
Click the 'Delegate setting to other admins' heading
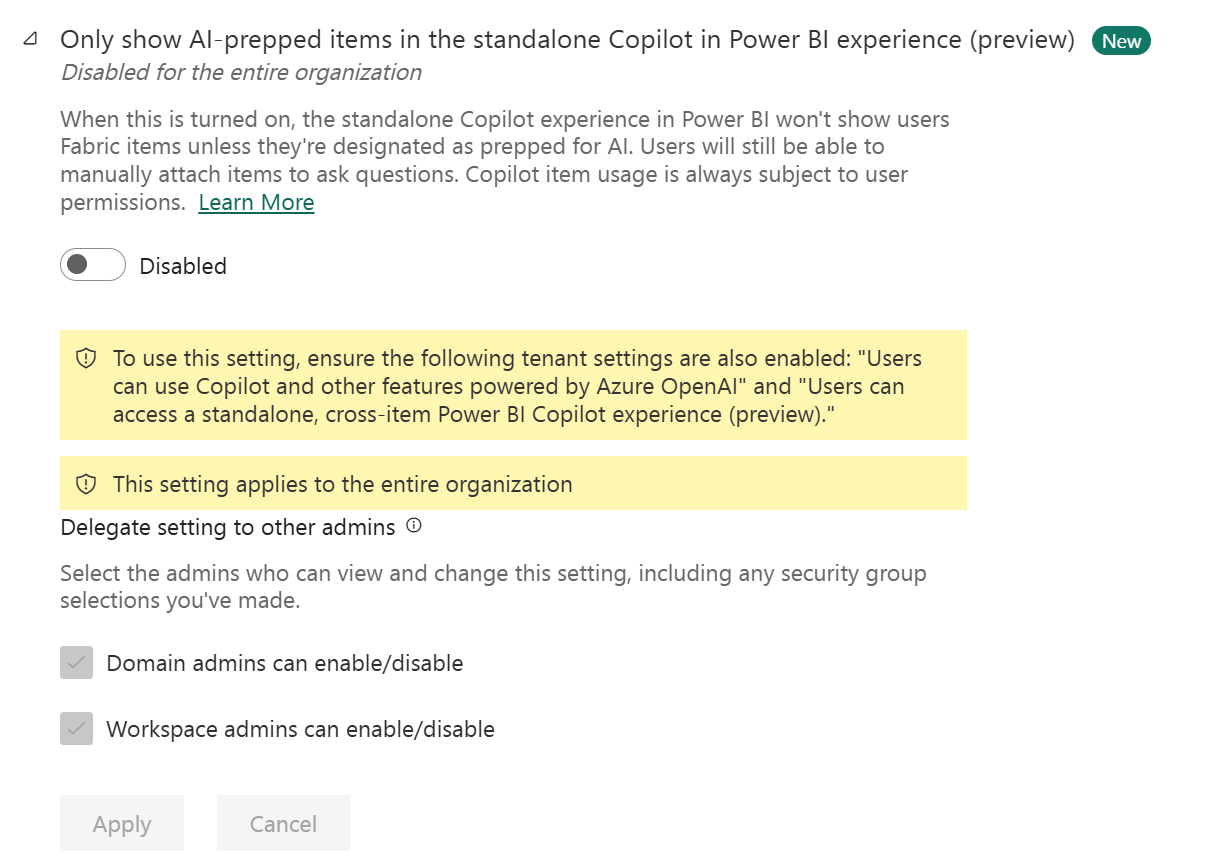coord(228,527)
